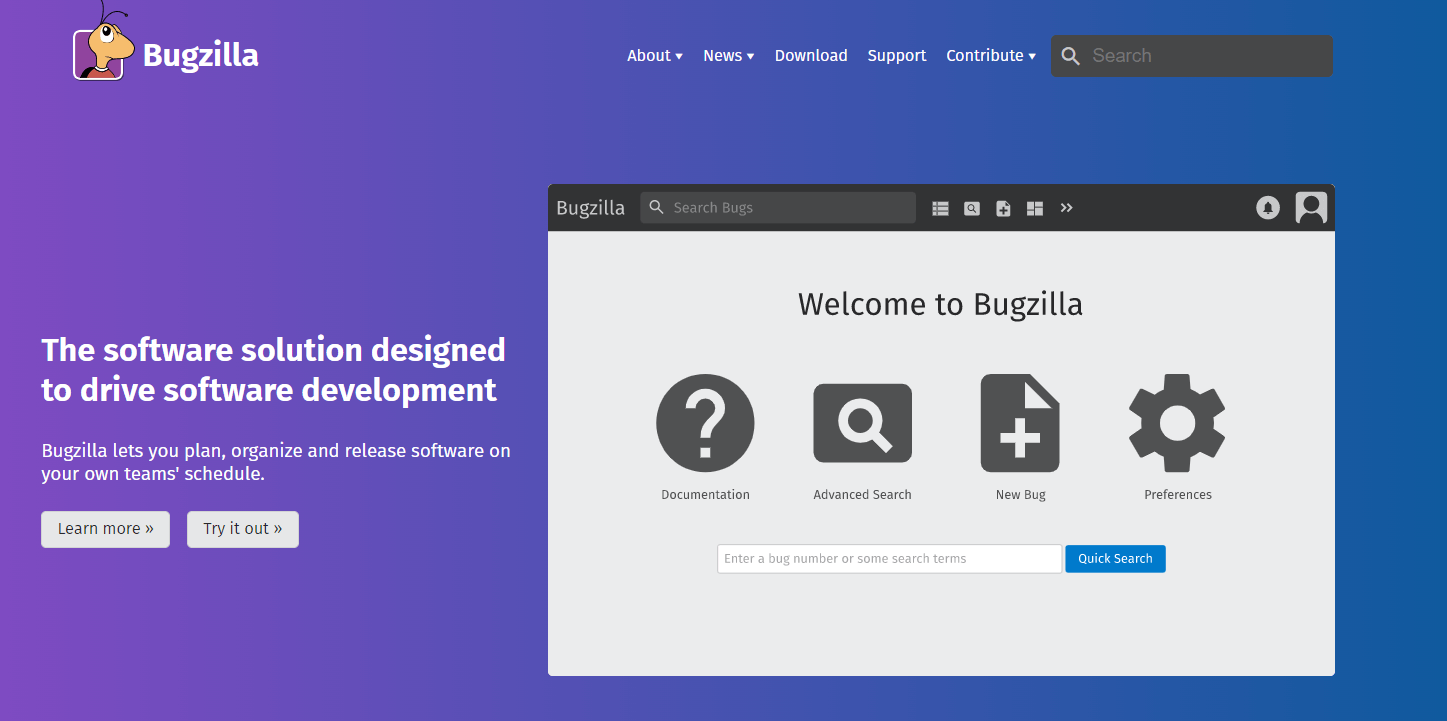Click the headline "The software solution designed"
The width and height of the screenshot is (1447, 721).
click(273, 350)
